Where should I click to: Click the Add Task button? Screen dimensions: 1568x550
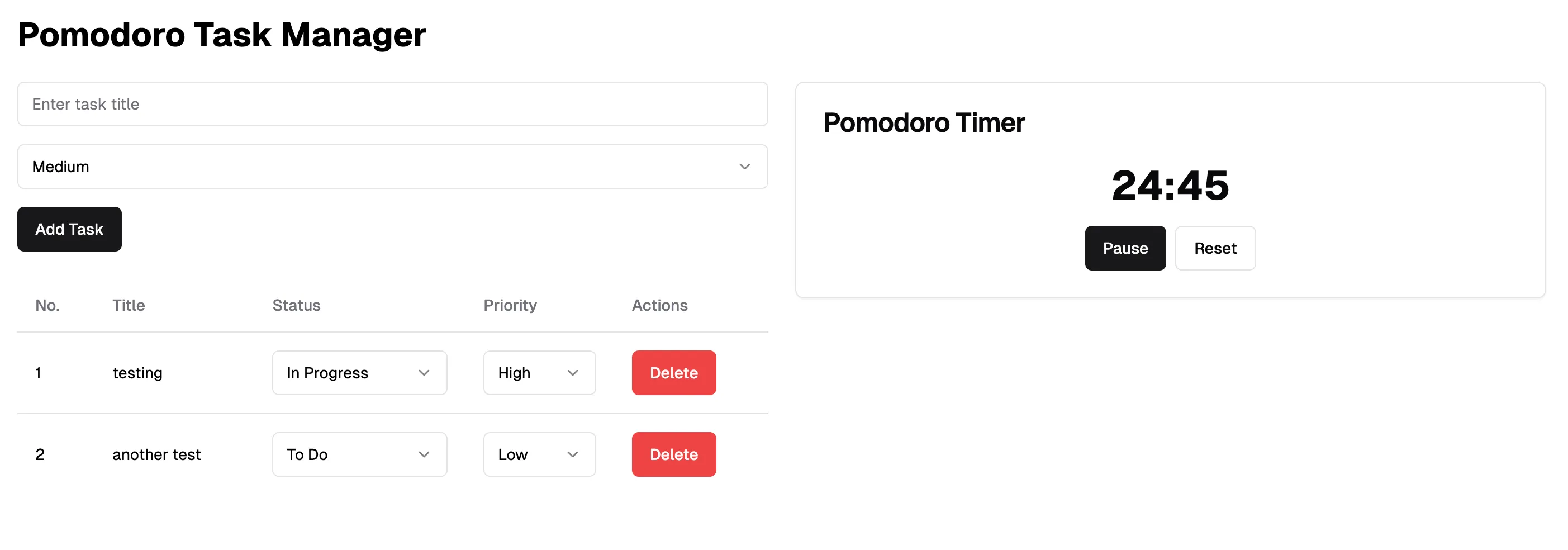click(69, 230)
